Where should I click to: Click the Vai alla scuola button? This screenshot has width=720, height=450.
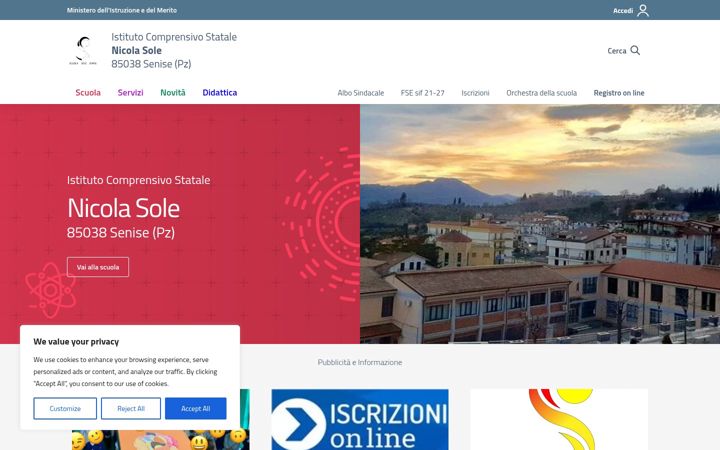98,267
